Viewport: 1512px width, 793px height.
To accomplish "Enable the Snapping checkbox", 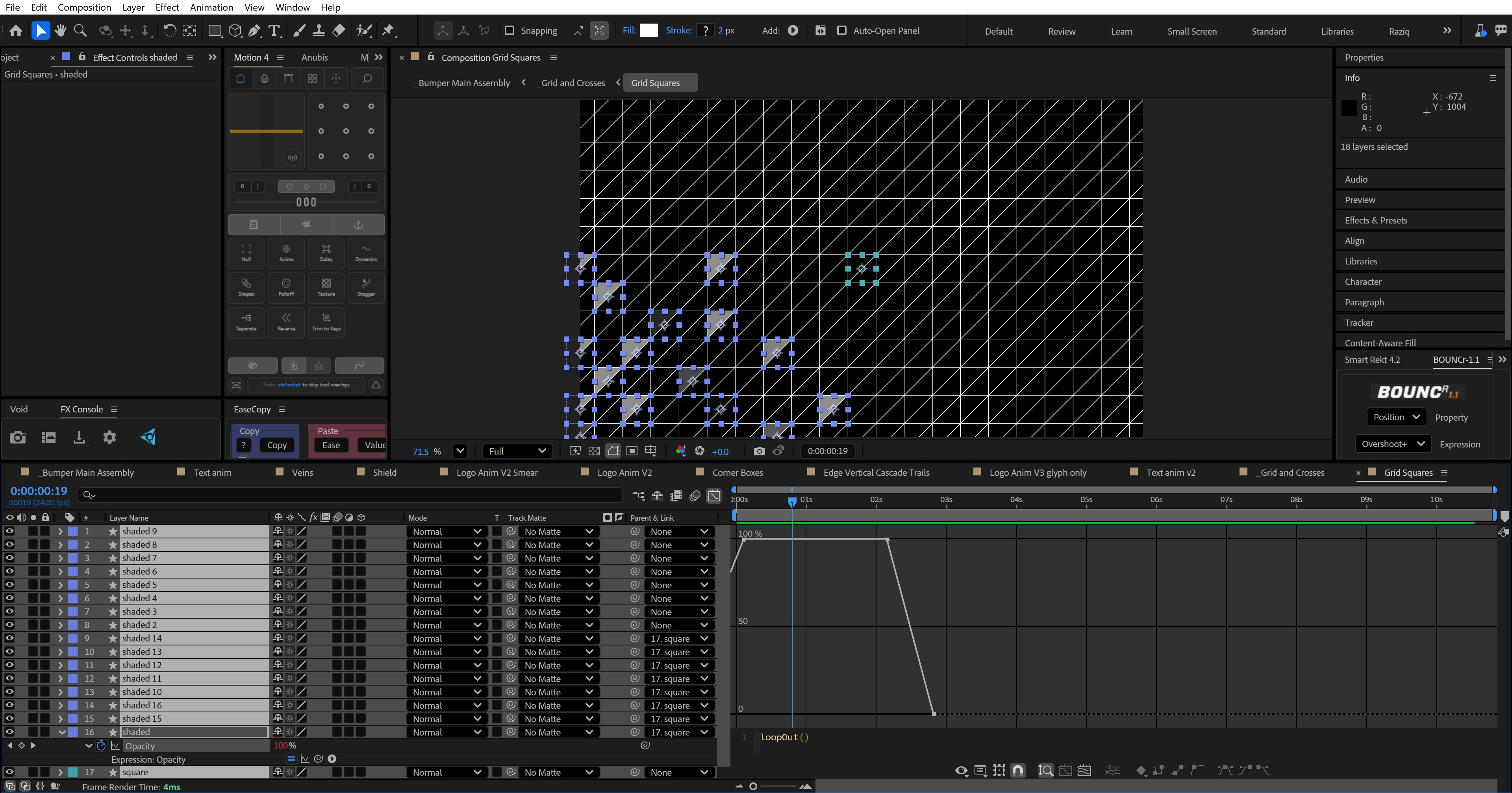I will [x=510, y=31].
